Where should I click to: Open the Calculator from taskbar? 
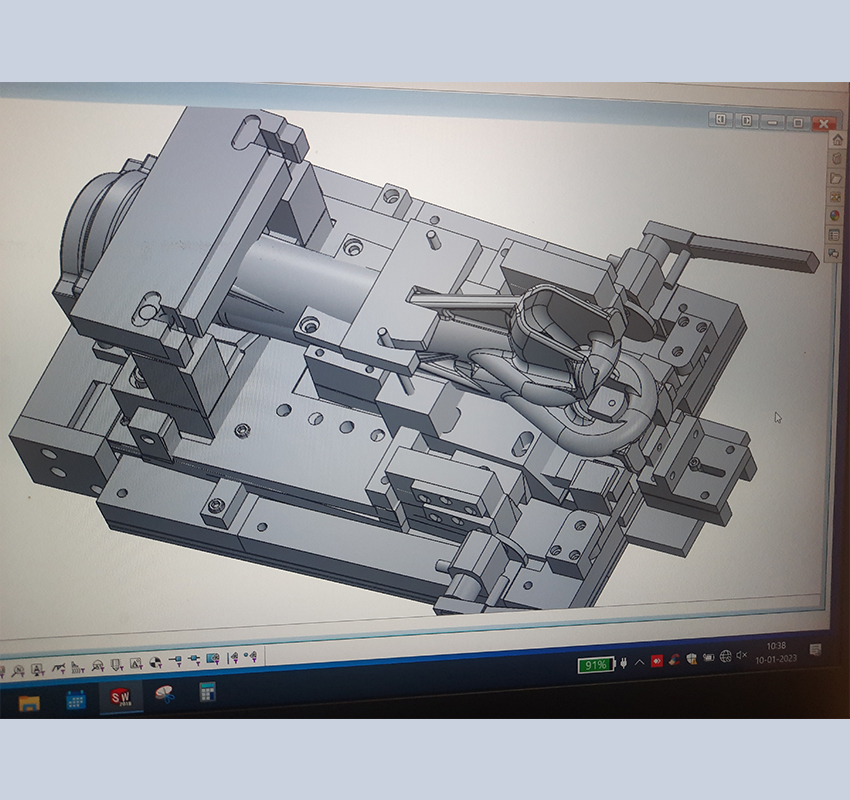(207, 692)
